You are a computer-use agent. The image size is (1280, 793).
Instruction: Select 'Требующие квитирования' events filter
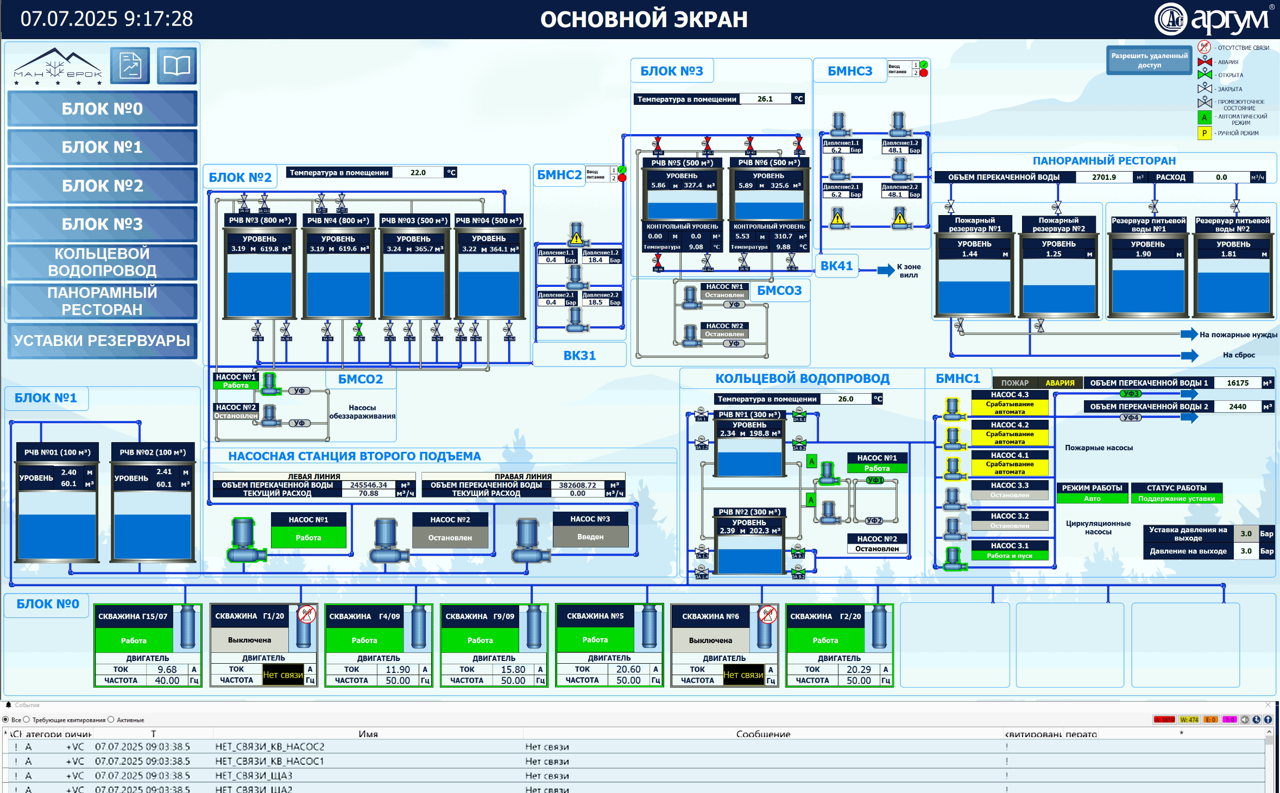(x=27, y=720)
